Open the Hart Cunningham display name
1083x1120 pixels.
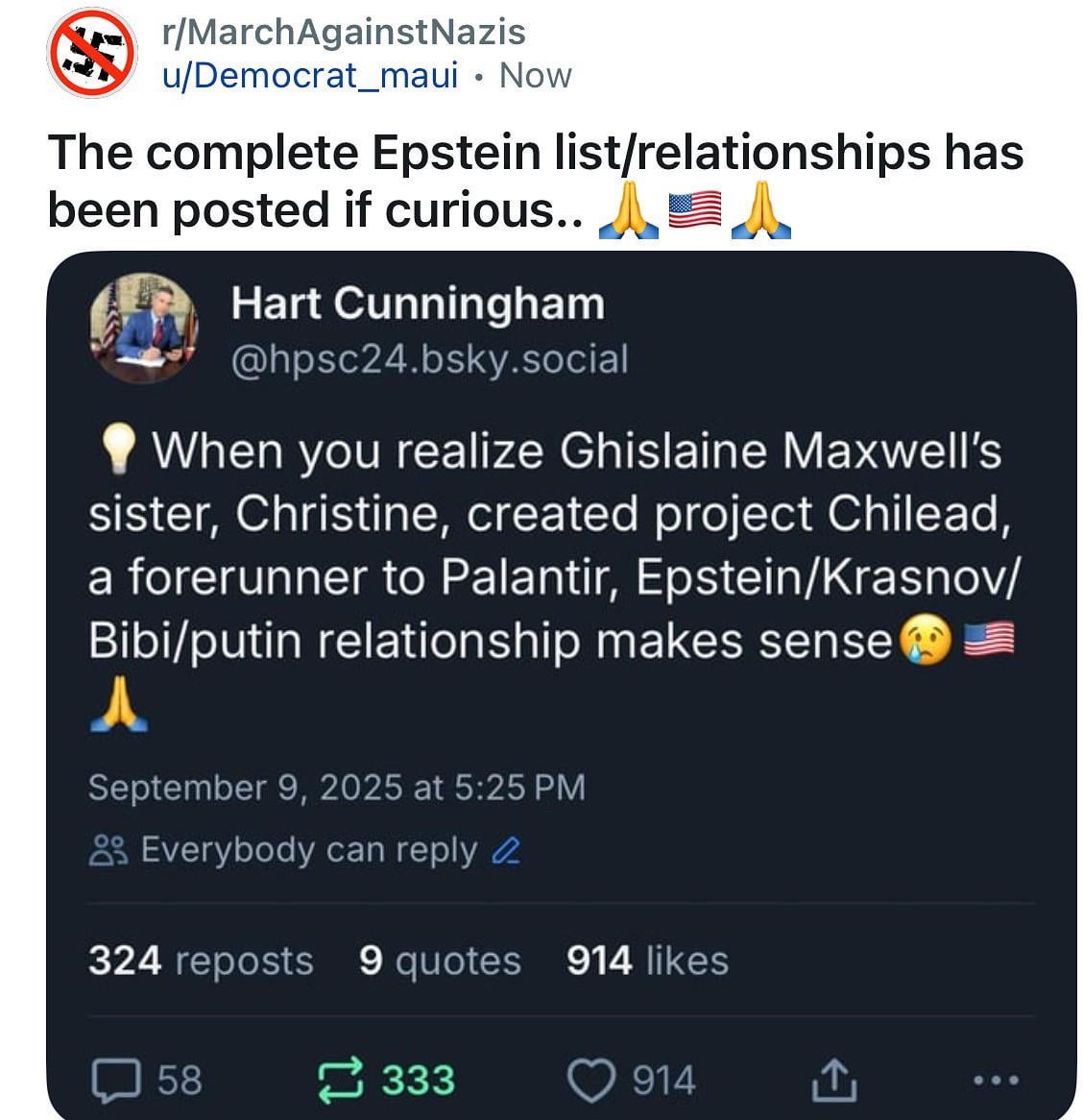coord(418,304)
